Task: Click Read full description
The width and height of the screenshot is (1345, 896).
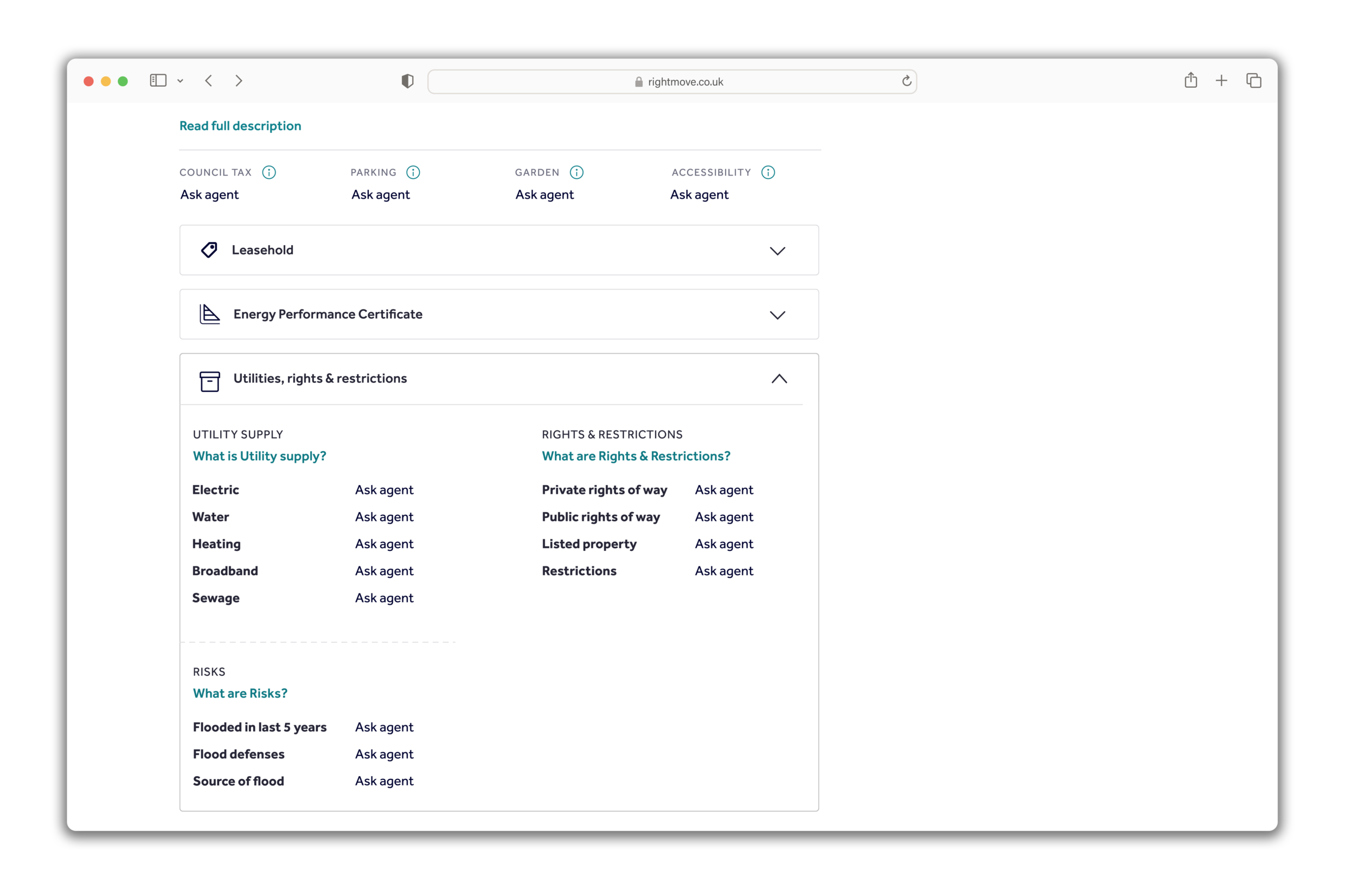Action: point(240,126)
